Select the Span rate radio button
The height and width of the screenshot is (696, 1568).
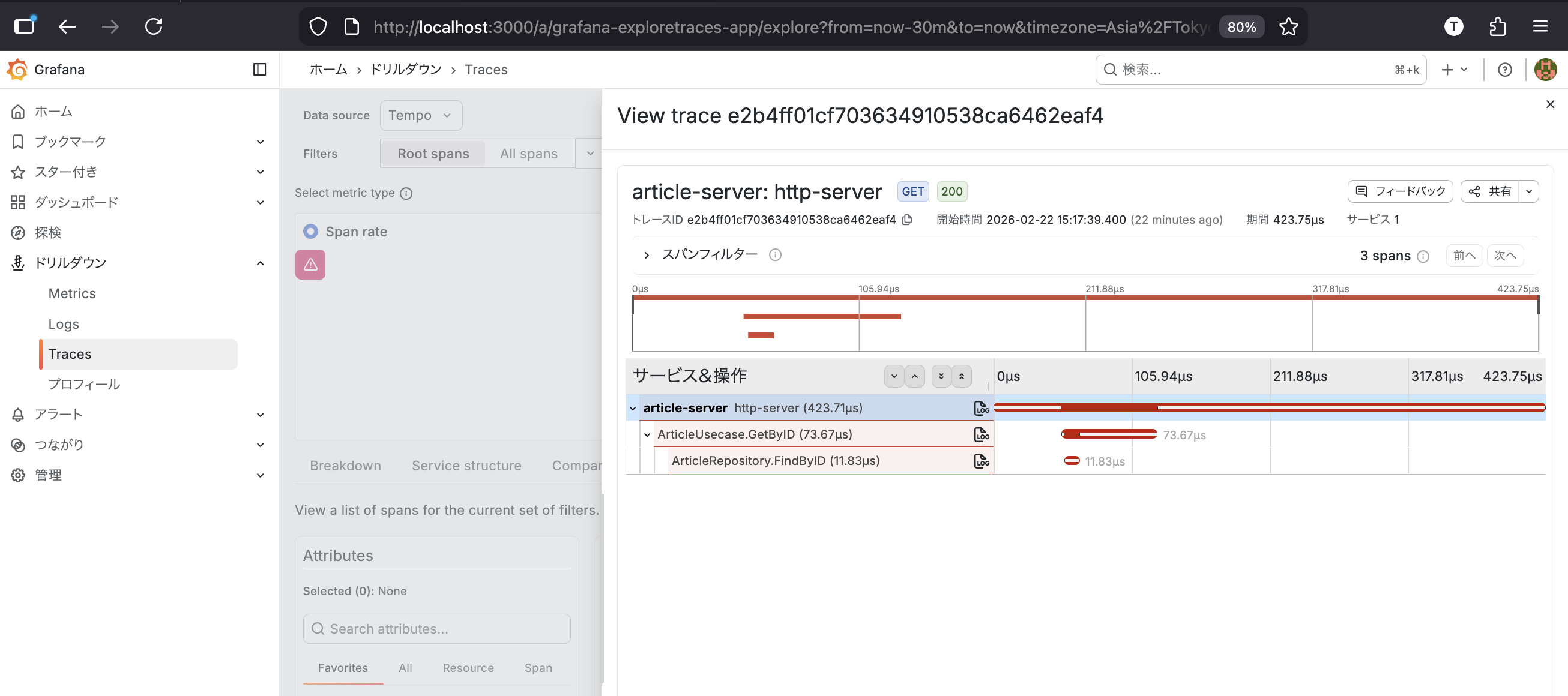pyautogui.click(x=310, y=232)
